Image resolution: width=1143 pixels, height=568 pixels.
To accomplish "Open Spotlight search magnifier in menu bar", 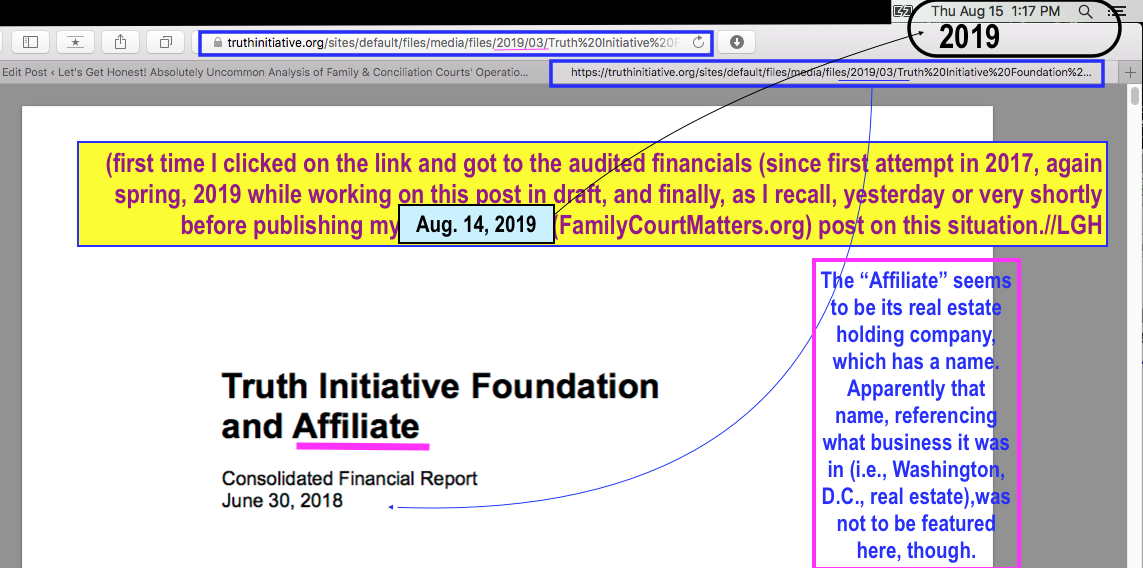I will [x=1086, y=11].
